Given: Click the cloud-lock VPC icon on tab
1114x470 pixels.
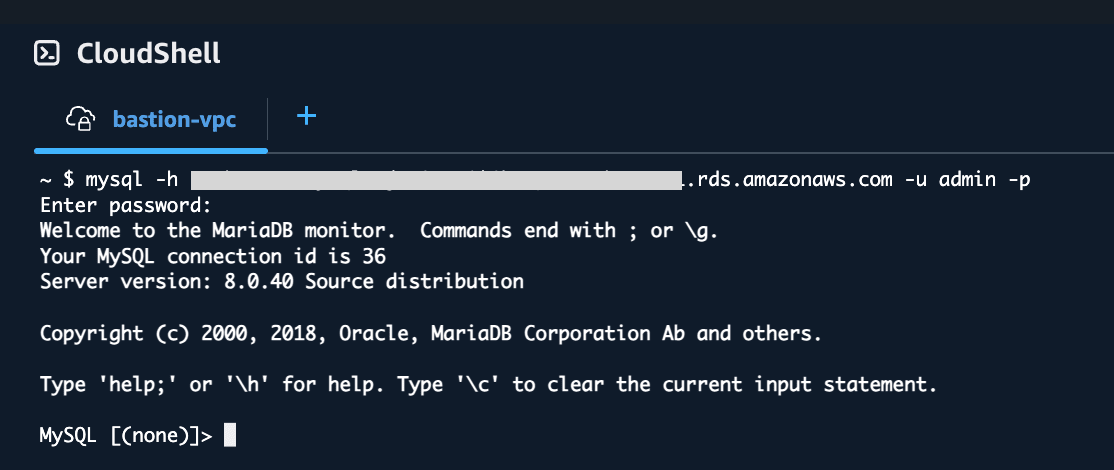Looking at the screenshot, I should point(81,119).
